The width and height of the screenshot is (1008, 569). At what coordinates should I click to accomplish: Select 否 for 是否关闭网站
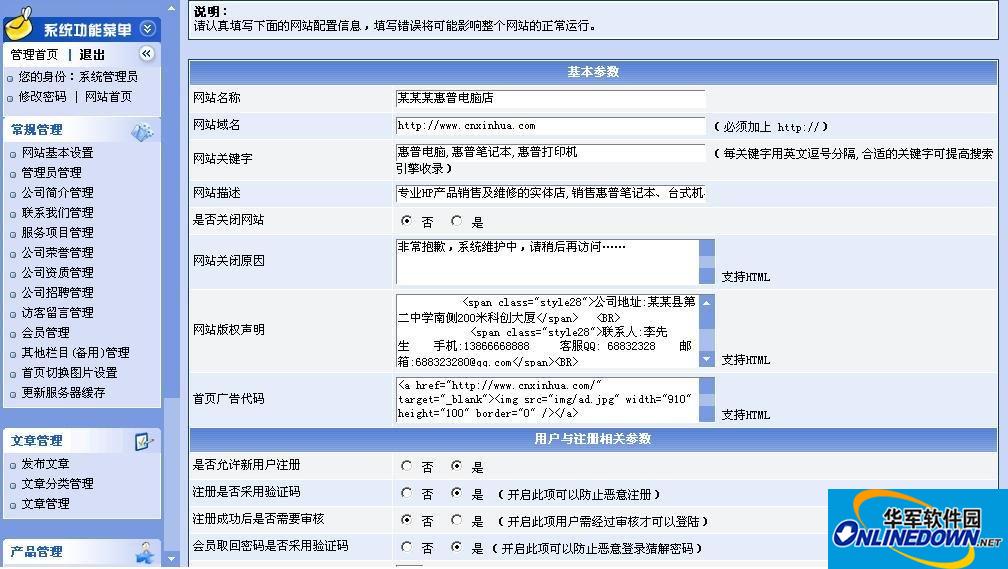click(406, 221)
